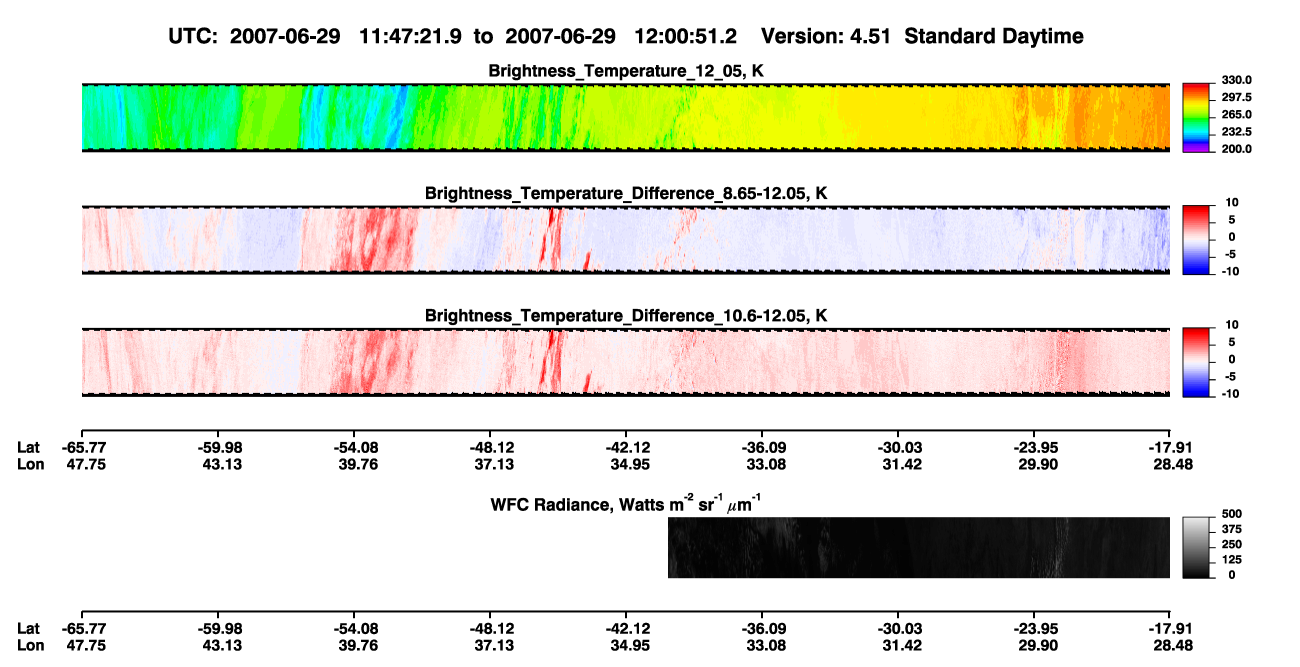
Task: Select the grayscale WFC Radiance image strip
Action: pyautogui.click(x=918, y=547)
